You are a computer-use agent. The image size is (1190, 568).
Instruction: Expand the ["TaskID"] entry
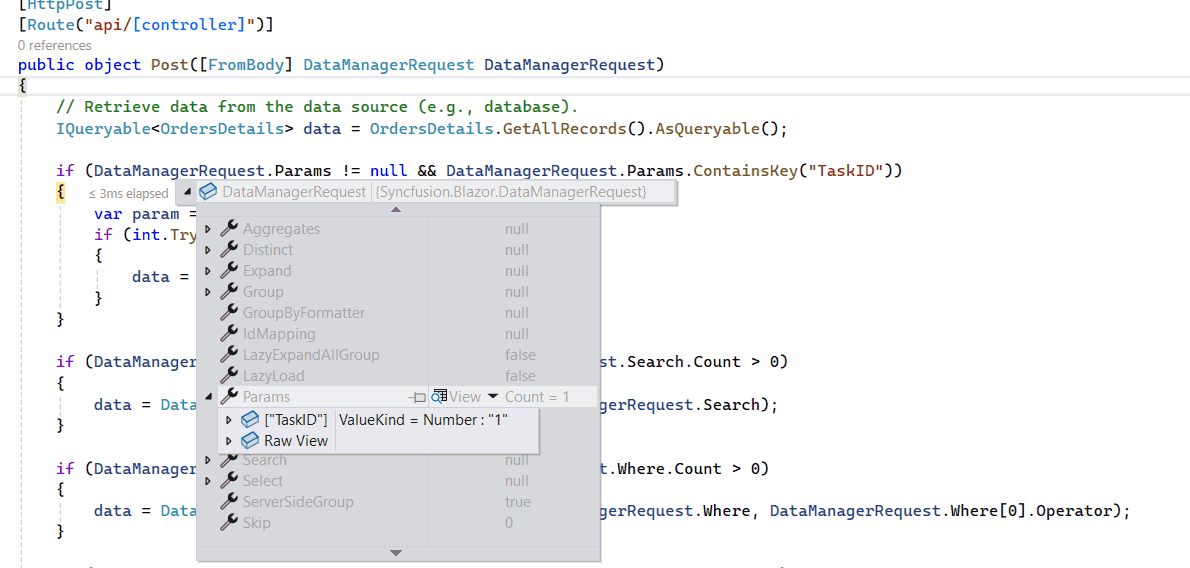tap(229, 420)
